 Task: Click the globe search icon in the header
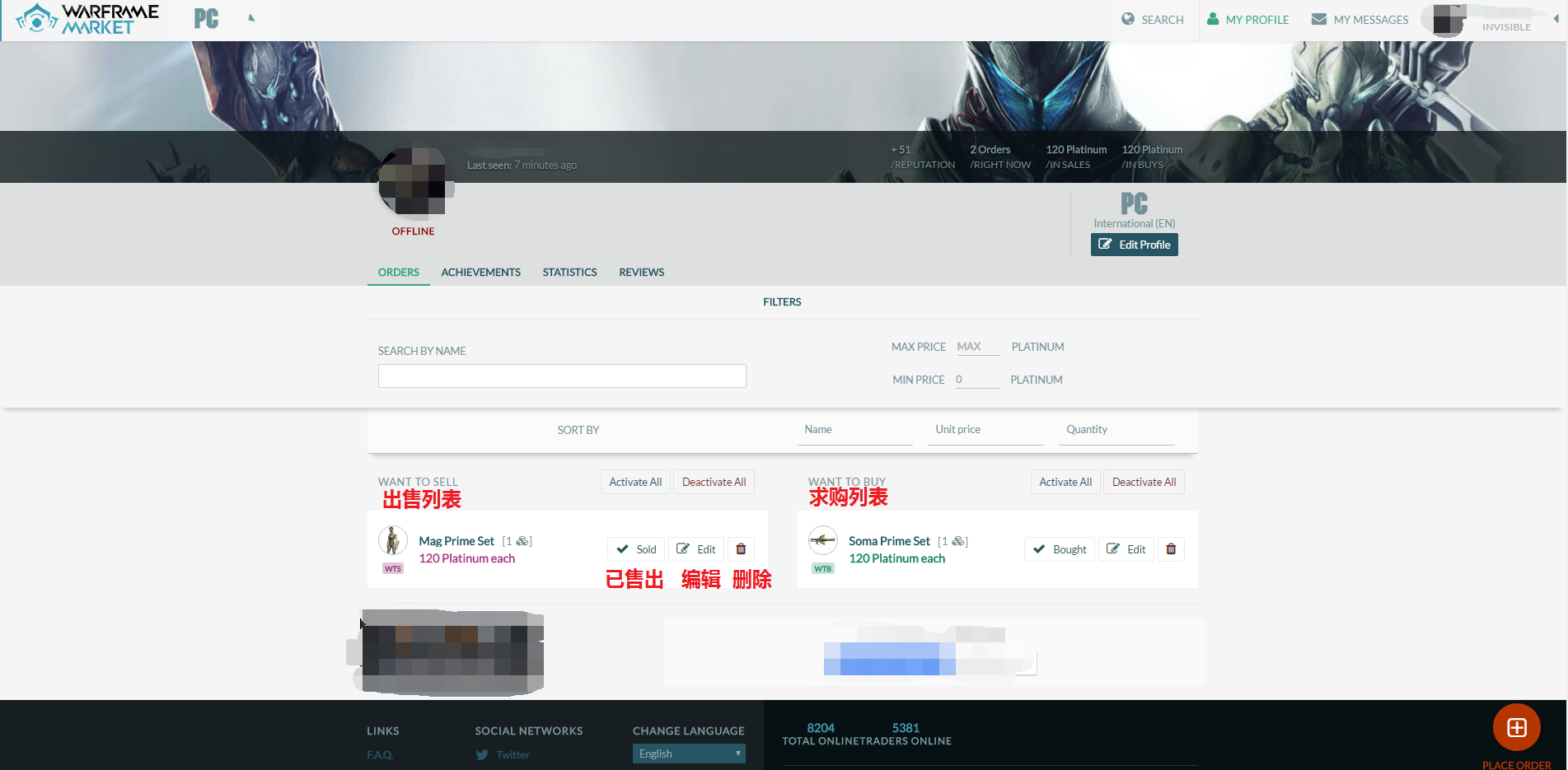[1128, 19]
